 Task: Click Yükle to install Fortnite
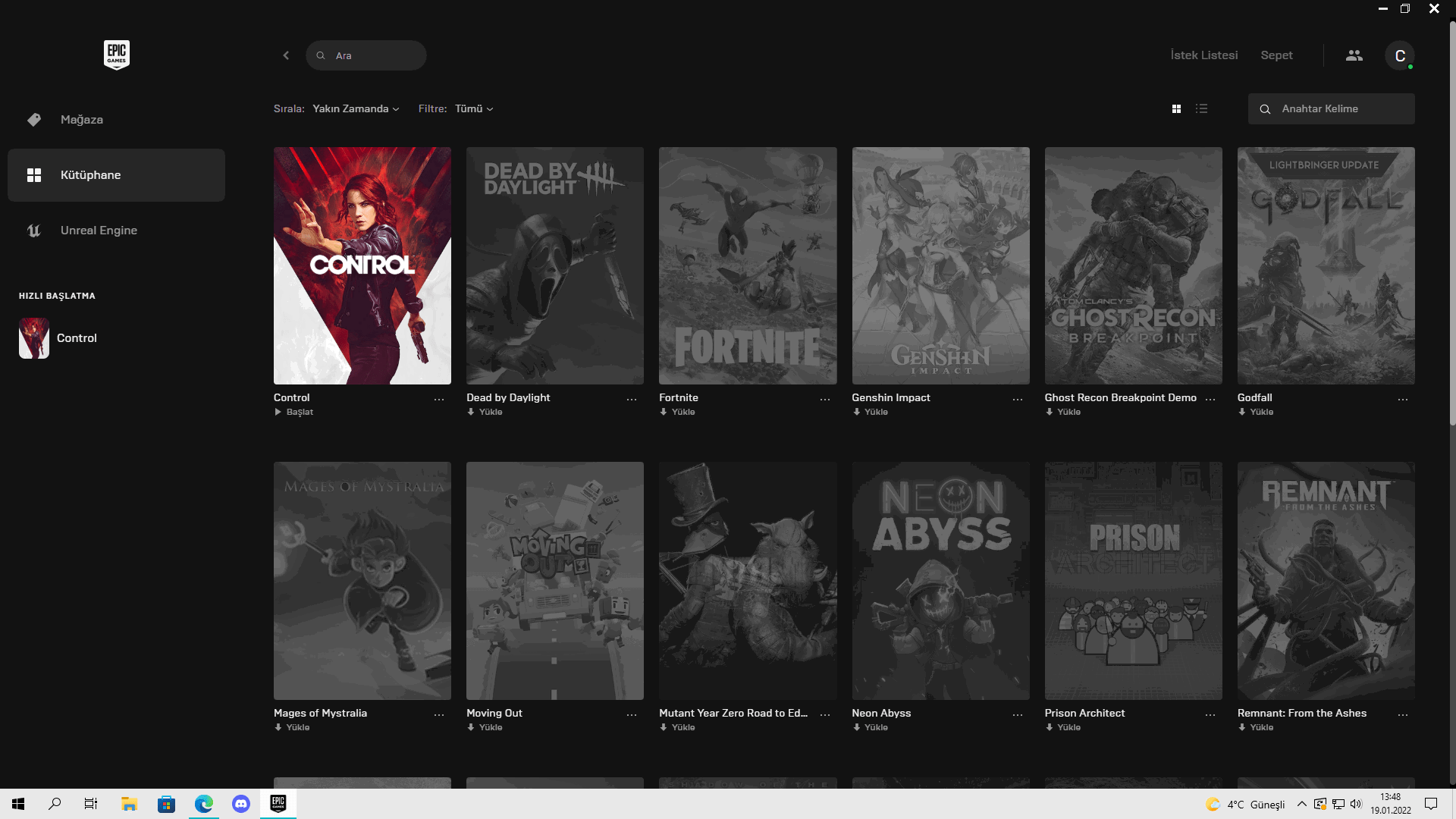point(677,413)
